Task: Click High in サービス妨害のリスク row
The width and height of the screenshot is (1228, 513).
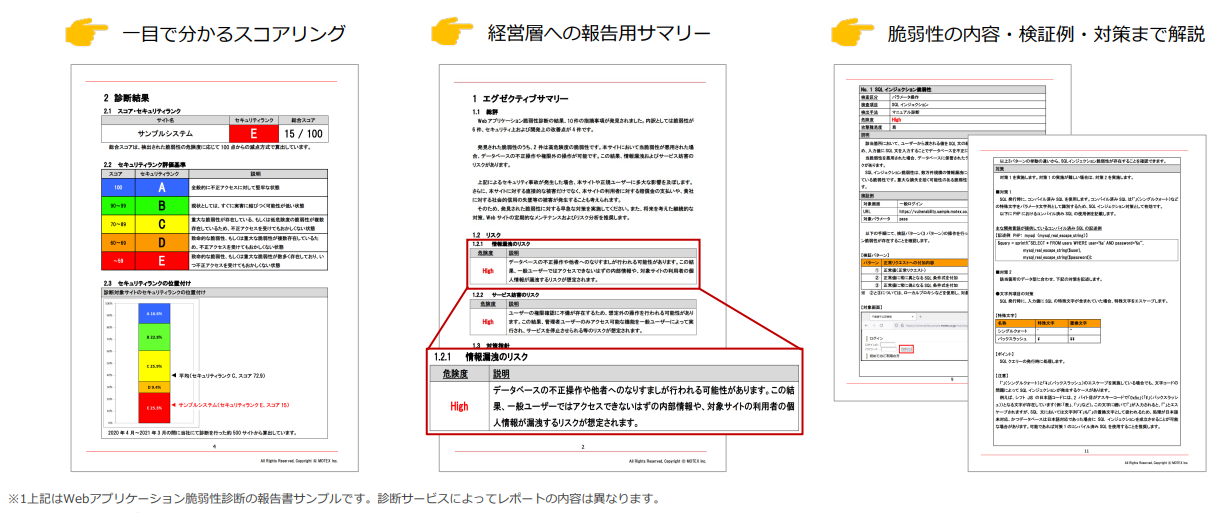Action: 488,322
